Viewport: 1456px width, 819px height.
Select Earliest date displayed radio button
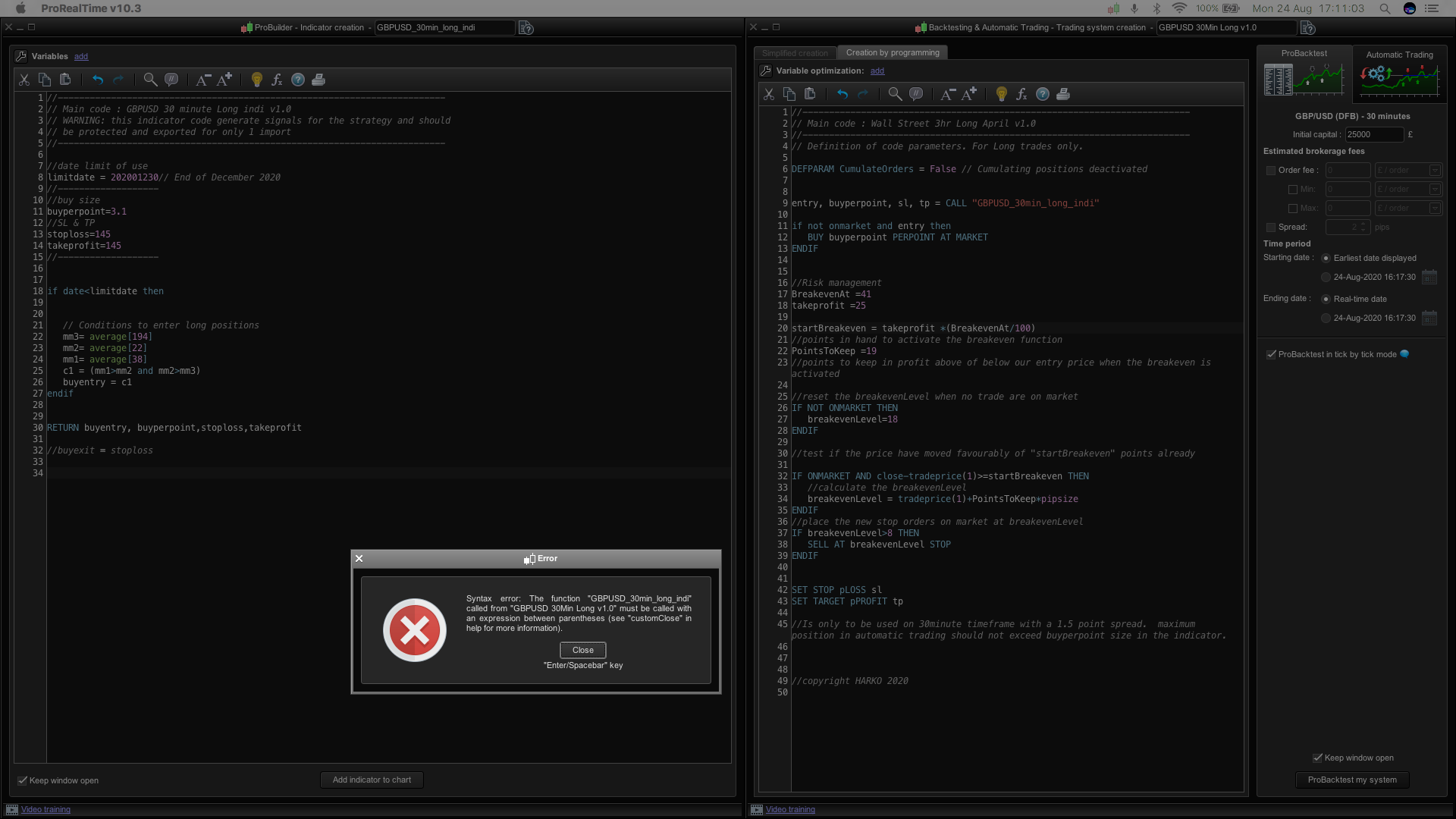pos(1326,259)
